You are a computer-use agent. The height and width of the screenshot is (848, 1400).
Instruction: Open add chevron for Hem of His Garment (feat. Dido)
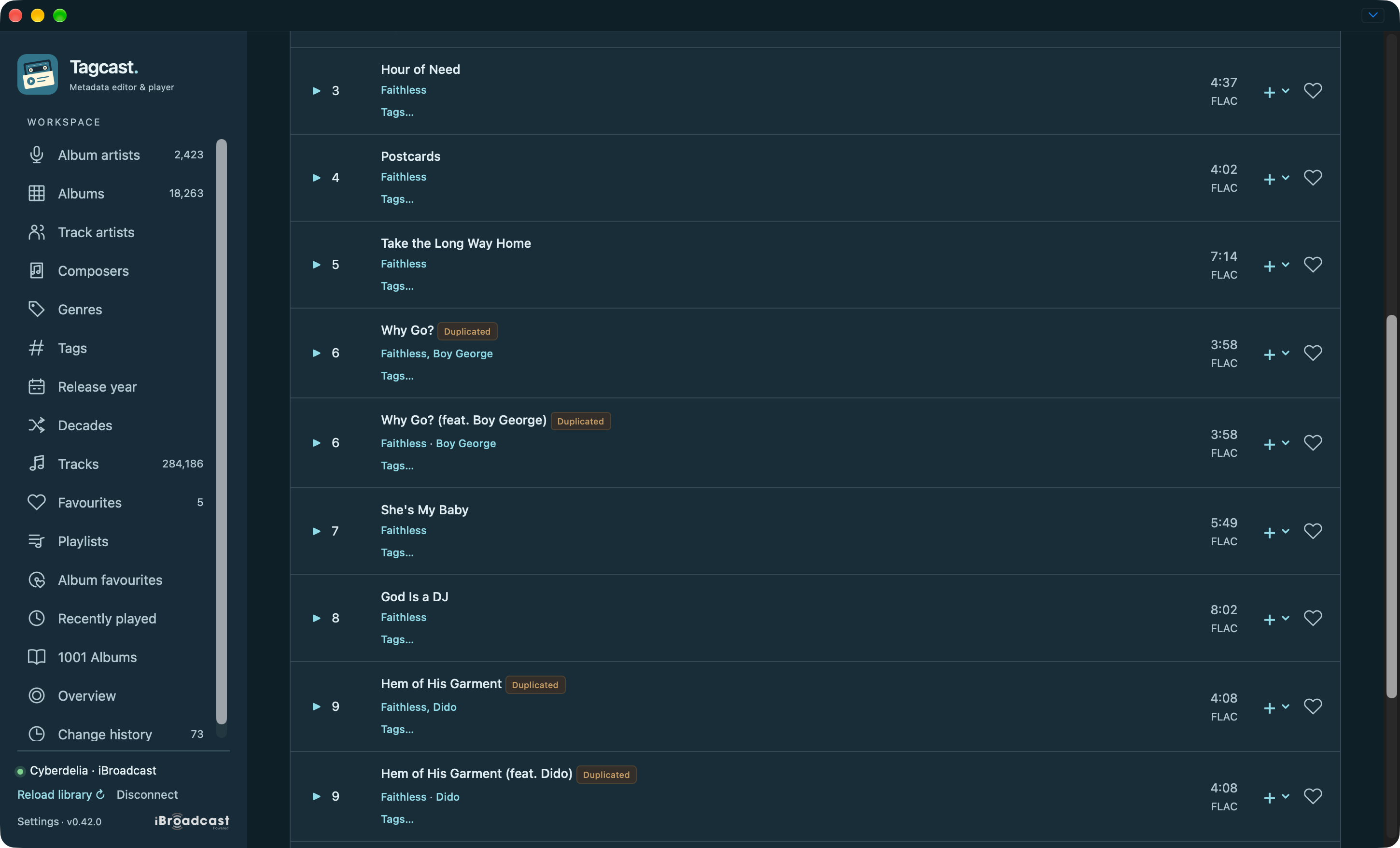tap(1285, 796)
